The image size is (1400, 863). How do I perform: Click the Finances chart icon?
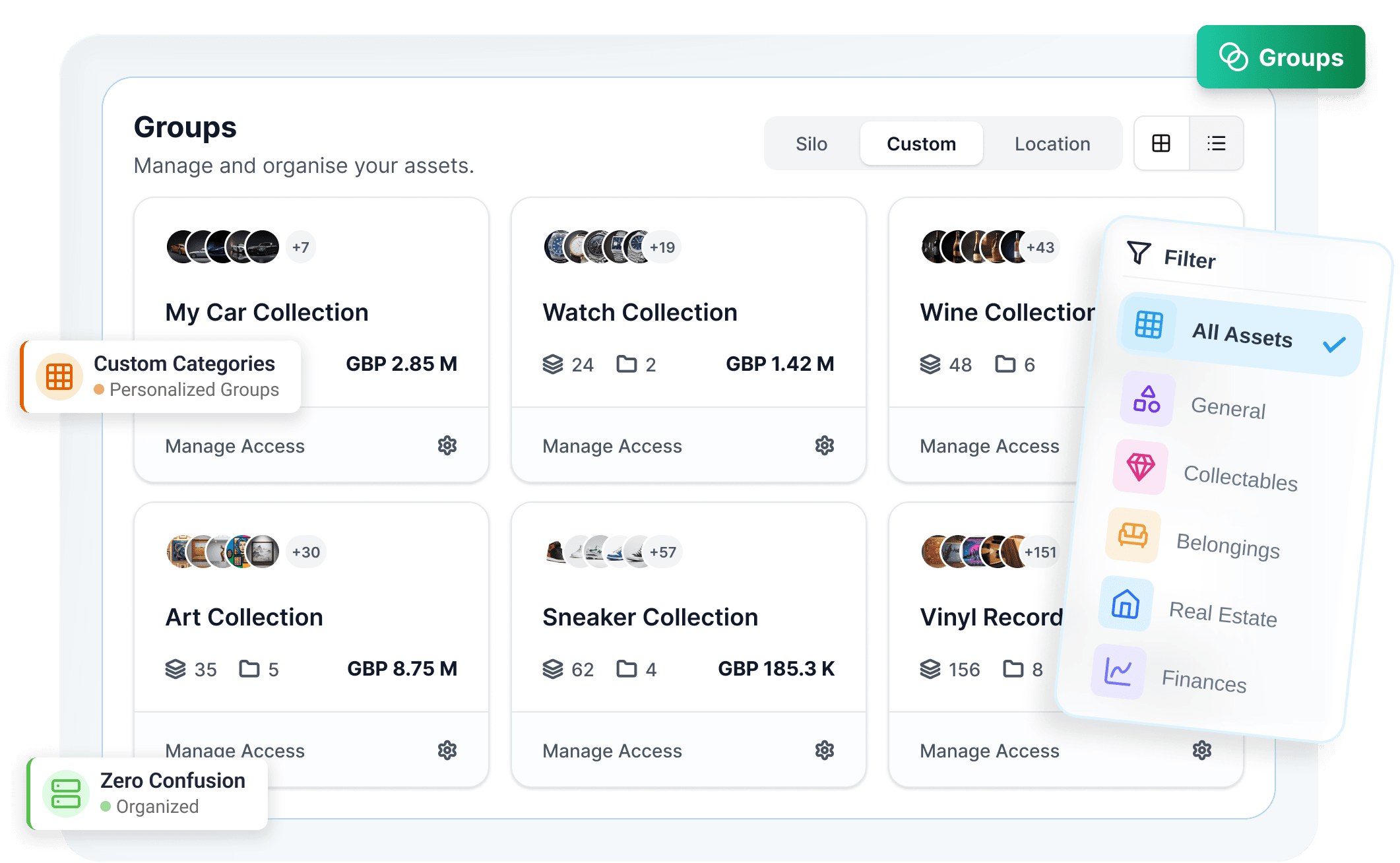click(x=1118, y=672)
